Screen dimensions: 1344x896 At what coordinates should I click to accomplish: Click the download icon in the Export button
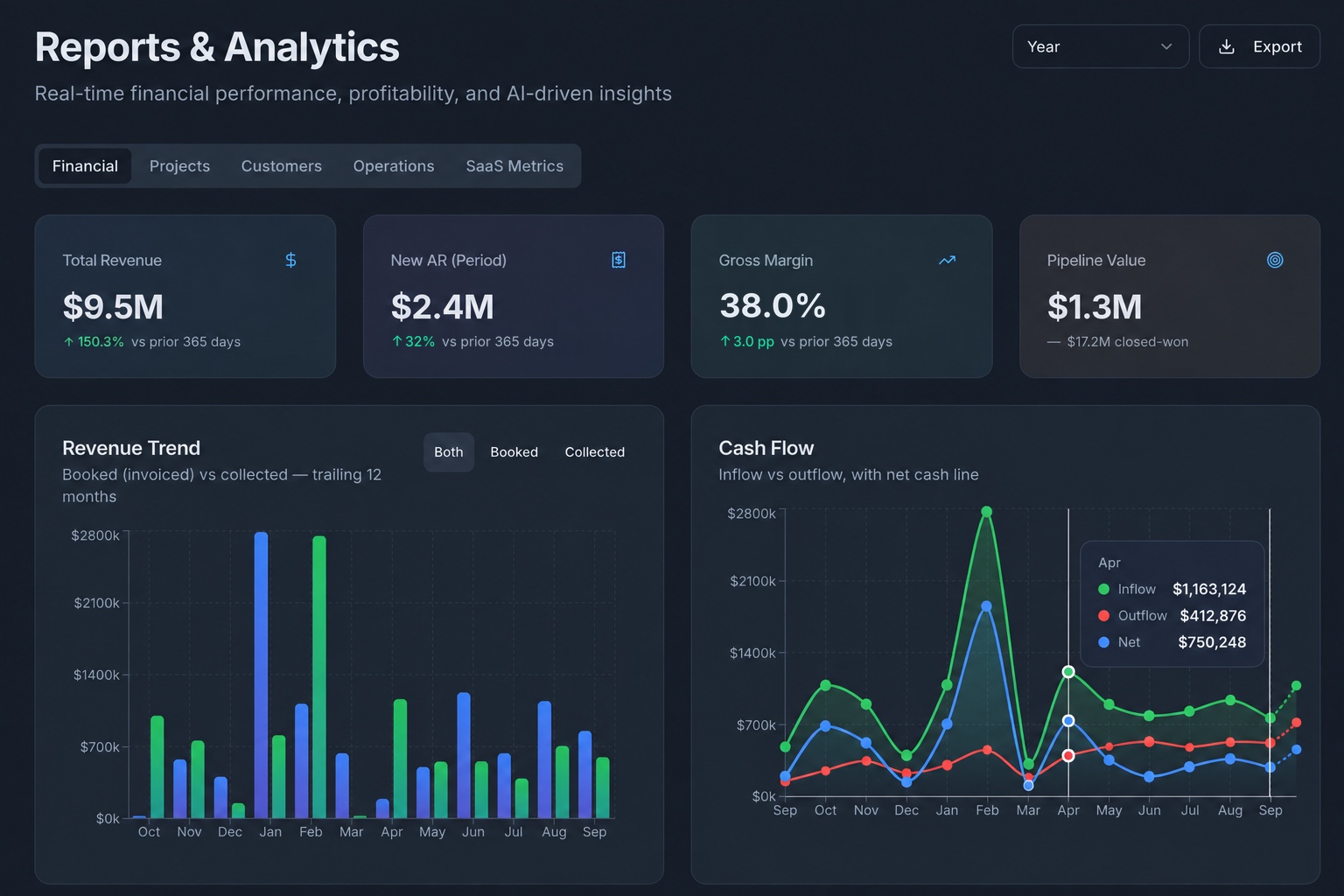(1227, 46)
